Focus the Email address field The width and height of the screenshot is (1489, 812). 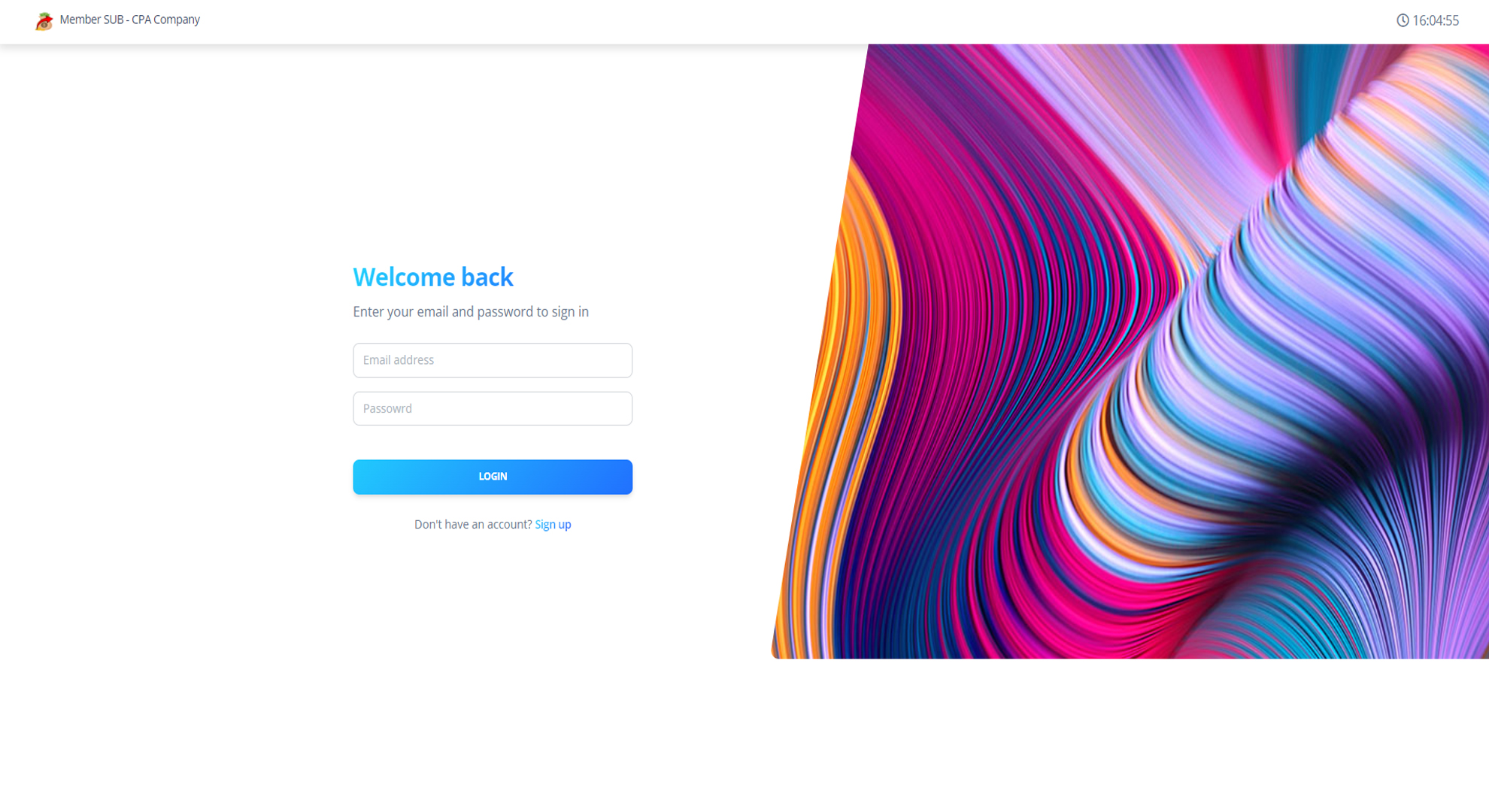(x=493, y=360)
